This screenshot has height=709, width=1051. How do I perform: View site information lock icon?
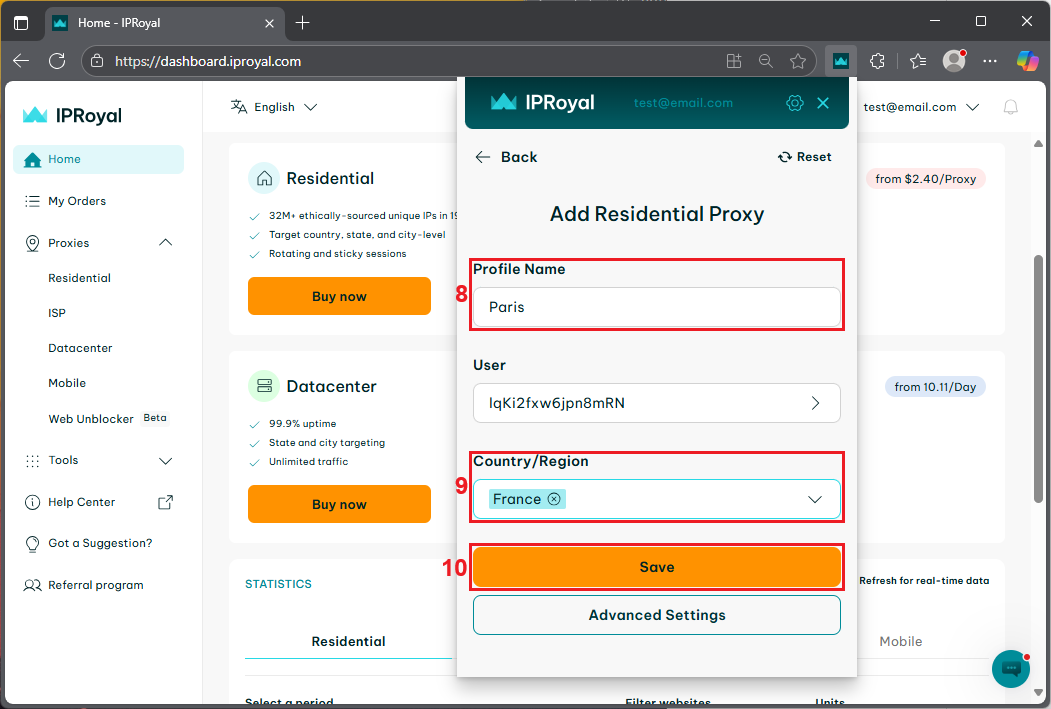tap(97, 61)
